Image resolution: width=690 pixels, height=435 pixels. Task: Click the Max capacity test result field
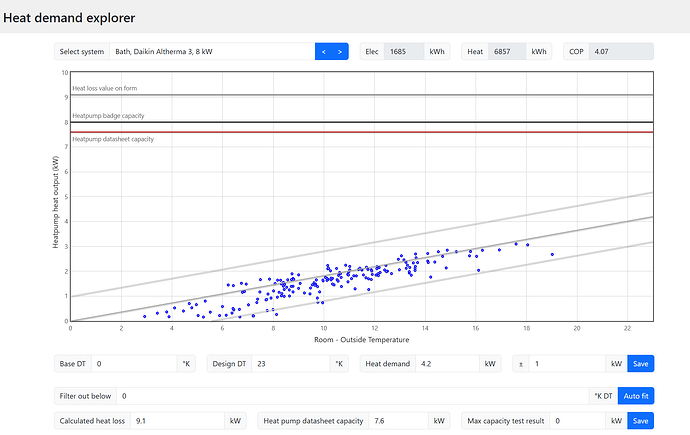tap(577, 422)
